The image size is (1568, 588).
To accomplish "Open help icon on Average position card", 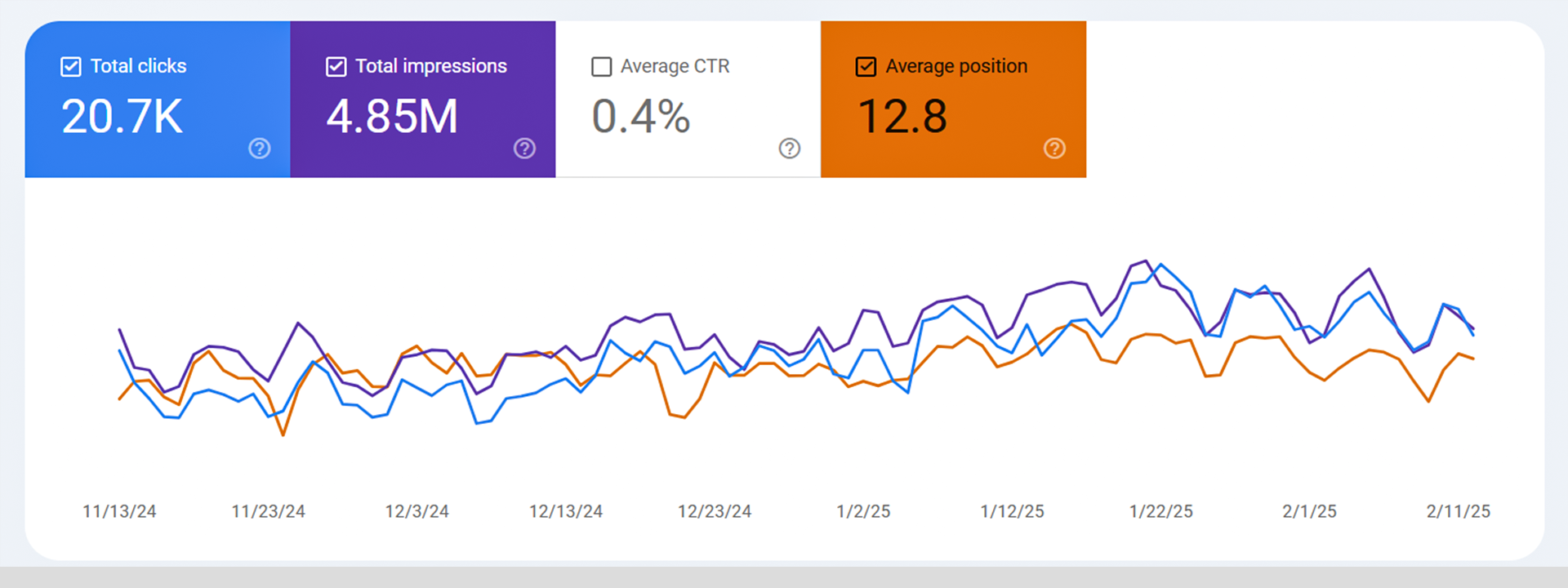I will pyautogui.click(x=1055, y=149).
